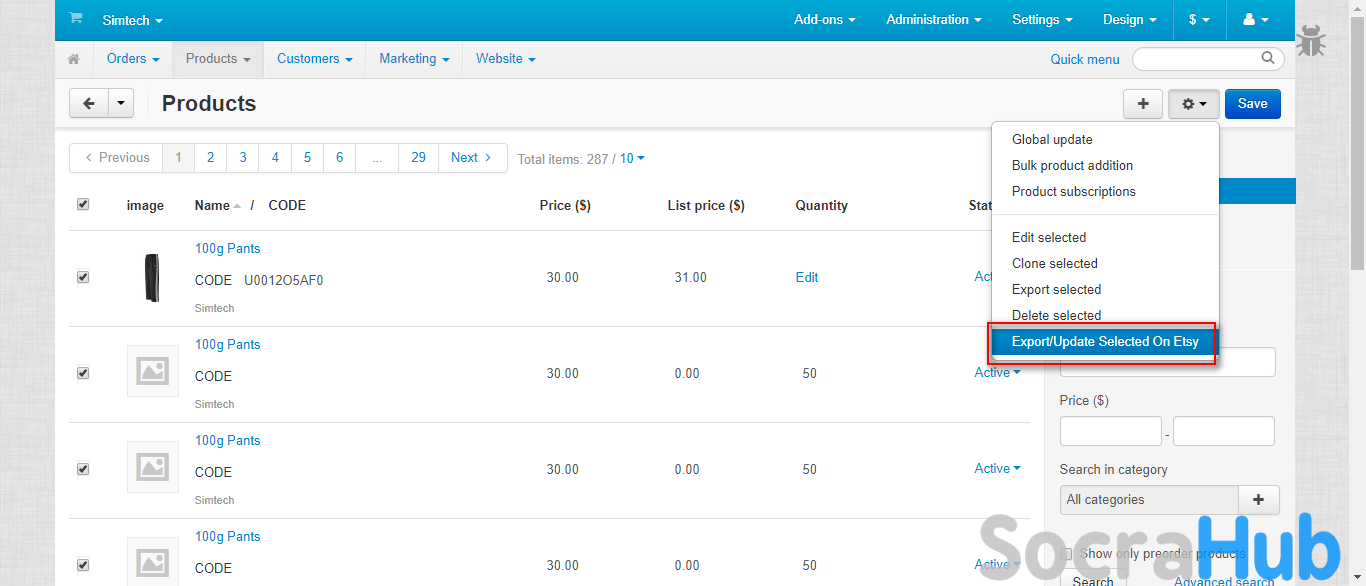
Task: Open the user account icon menu
Action: click(x=1255, y=19)
